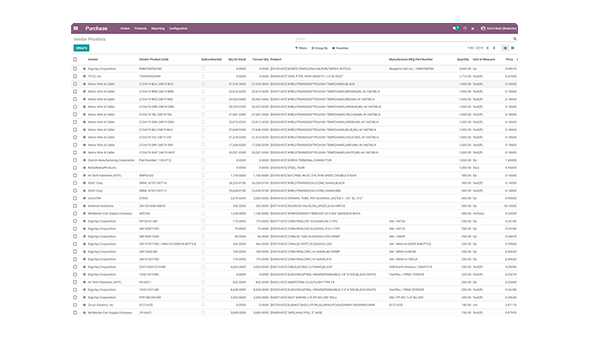Grab the drag handle of Wesco VIOLET wire row
This screenshot has width=590, height=360.
[84, 137]
